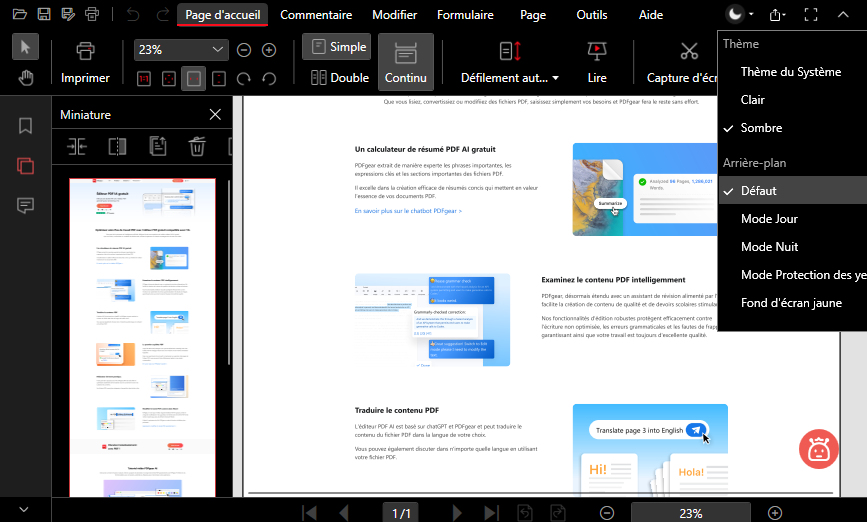Enable the Simple page view mode
The height and width of the screenshot is (522, 867).
point(336,47)
